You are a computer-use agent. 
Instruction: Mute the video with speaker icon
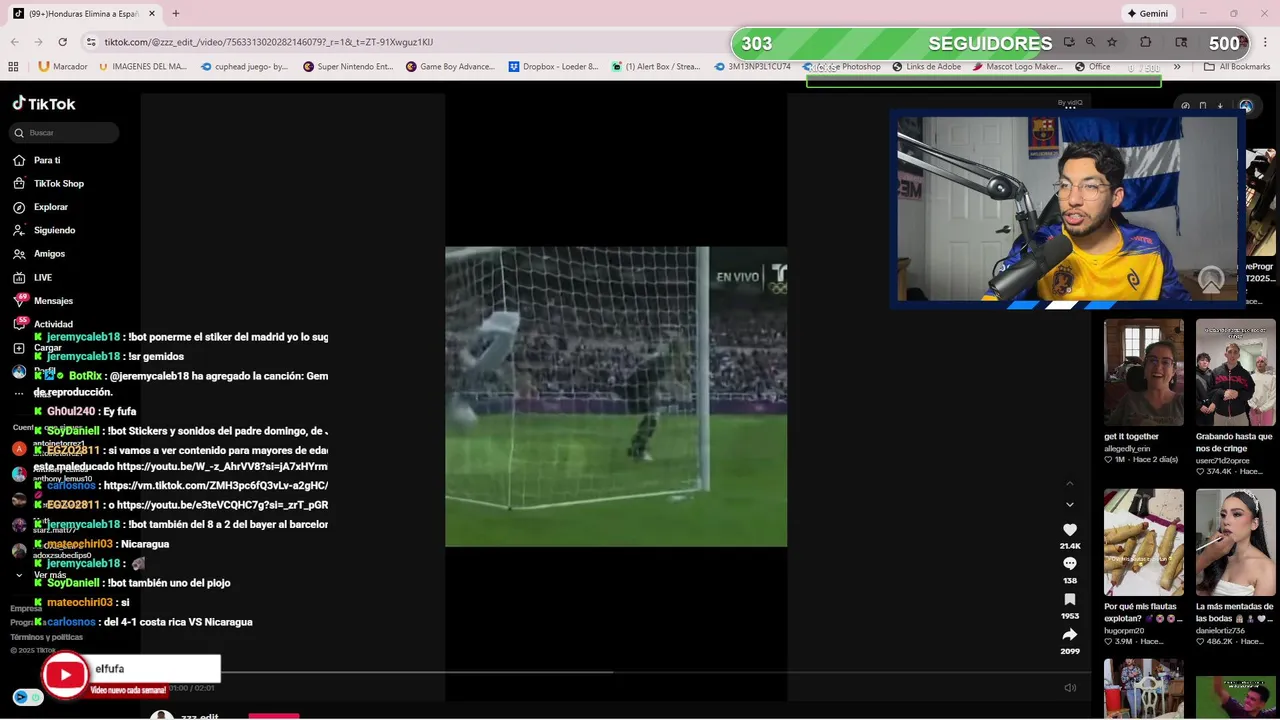[1070, 687]
